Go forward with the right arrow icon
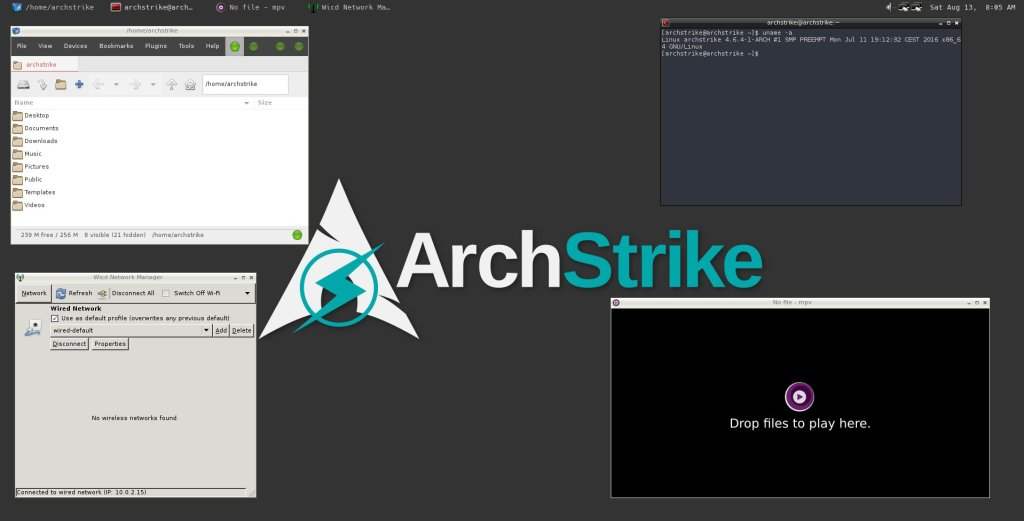1024x521 pixels. pos(135,84)
